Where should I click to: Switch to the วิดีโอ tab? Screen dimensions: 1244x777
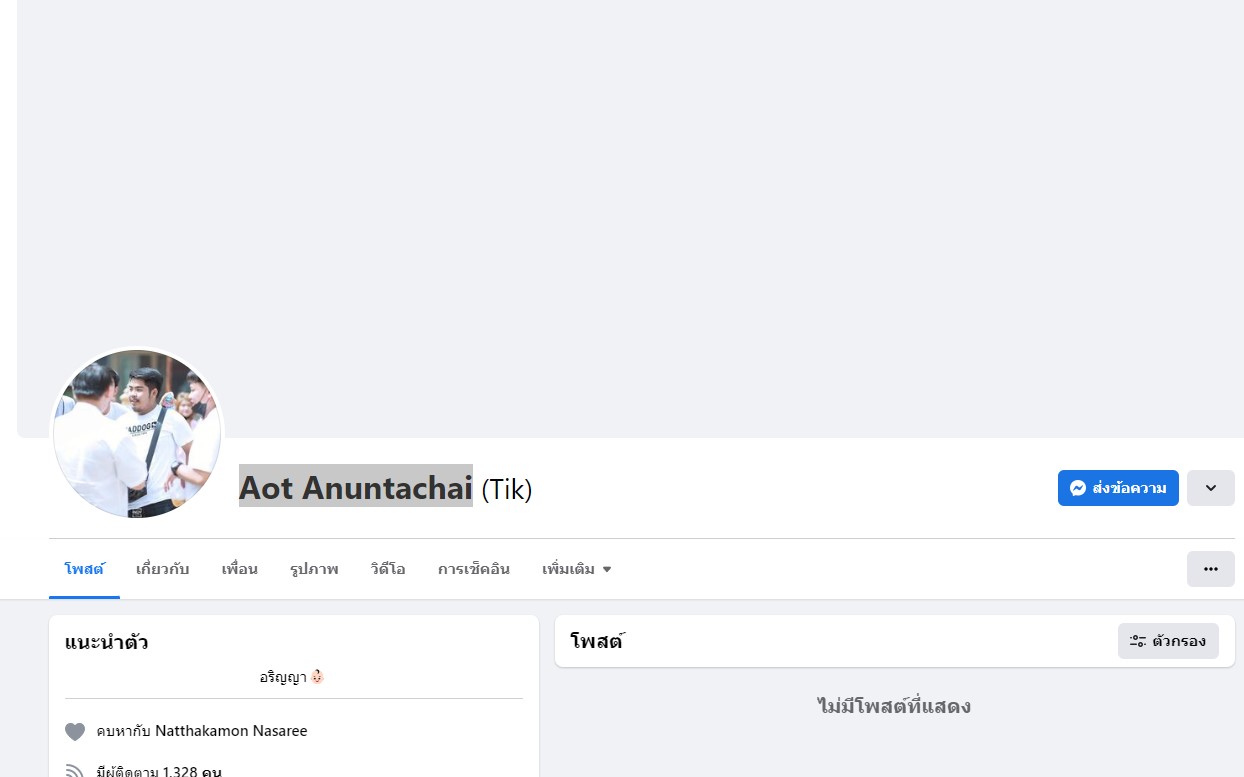click(388, 569)
